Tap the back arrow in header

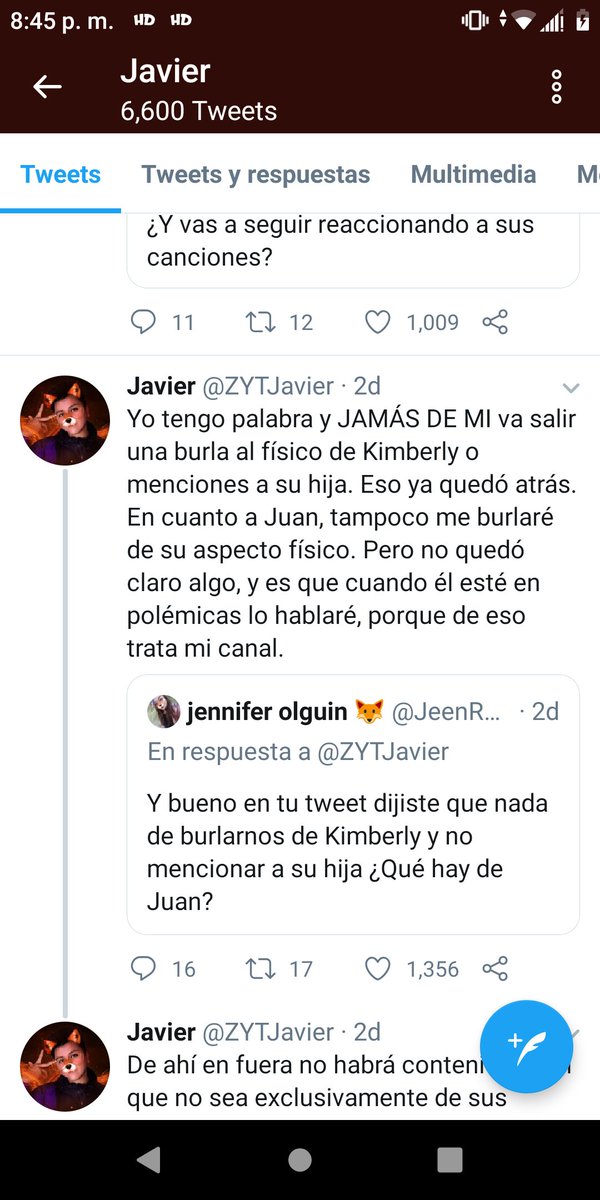[47, 87]
